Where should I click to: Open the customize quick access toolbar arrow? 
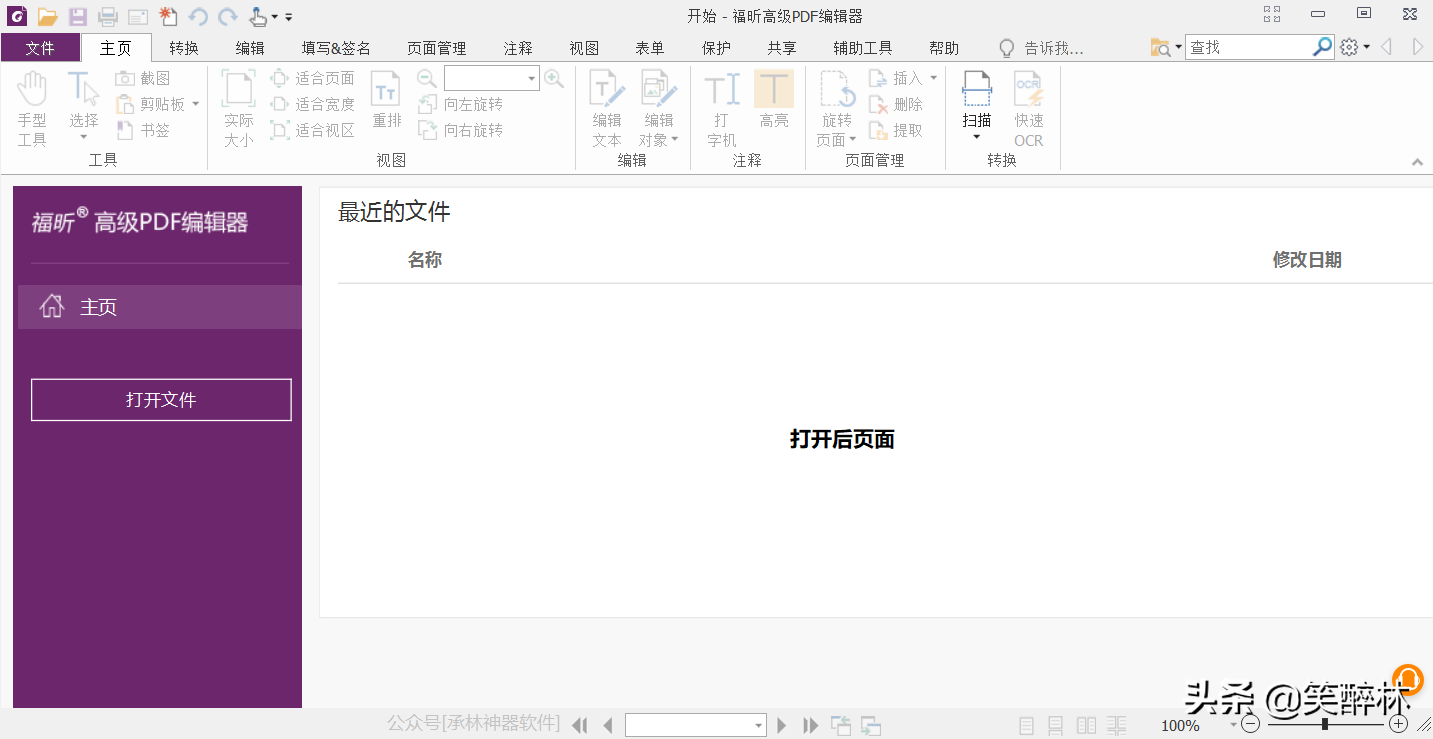coord(289,17)
